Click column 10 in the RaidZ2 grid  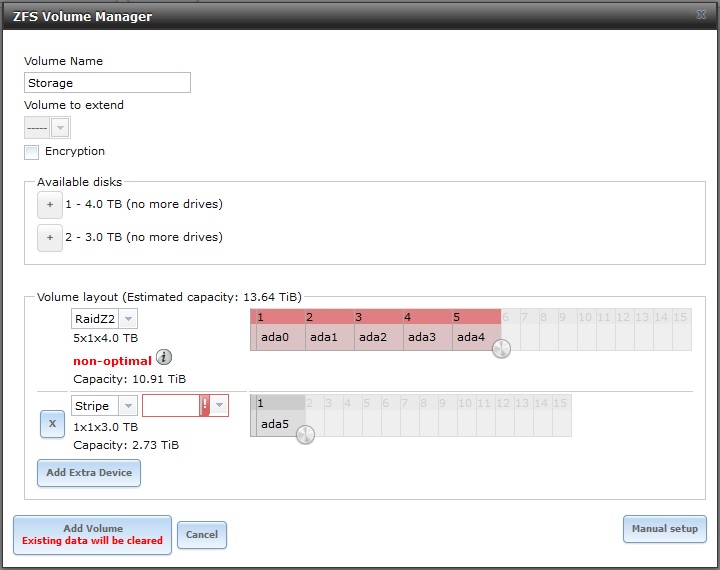586,329
